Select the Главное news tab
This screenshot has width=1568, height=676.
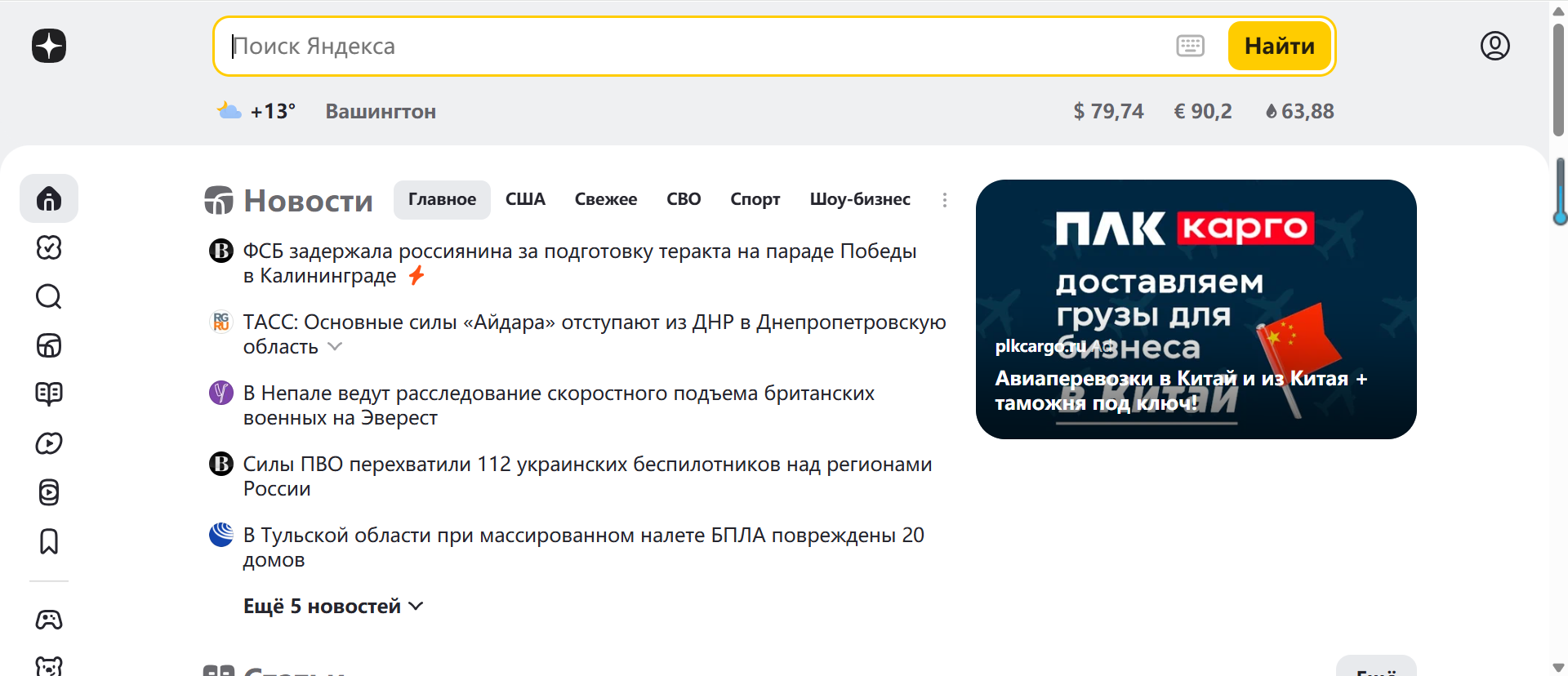point(442,200)
